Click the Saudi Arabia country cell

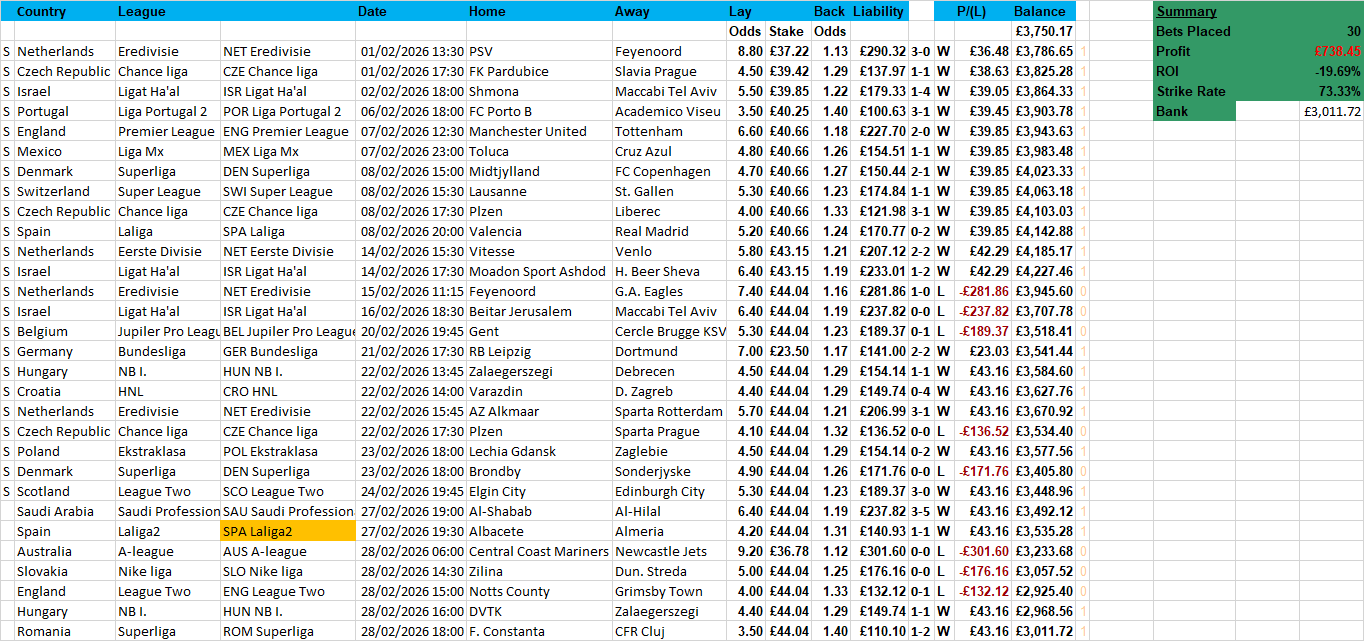point(56,511)
